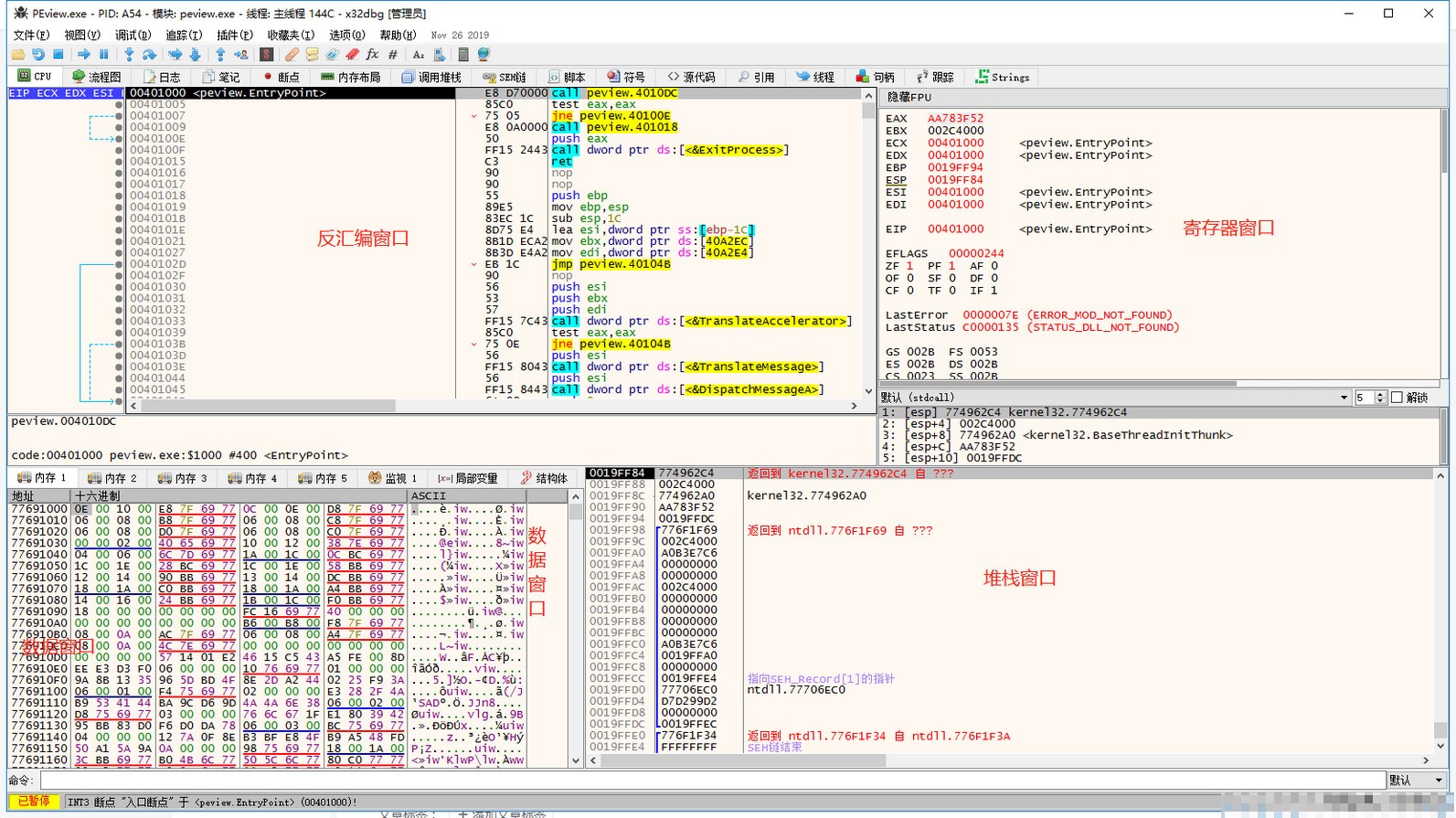Click into the 命令 input field
Screen dimensions: 1456x818
point(713,781)
